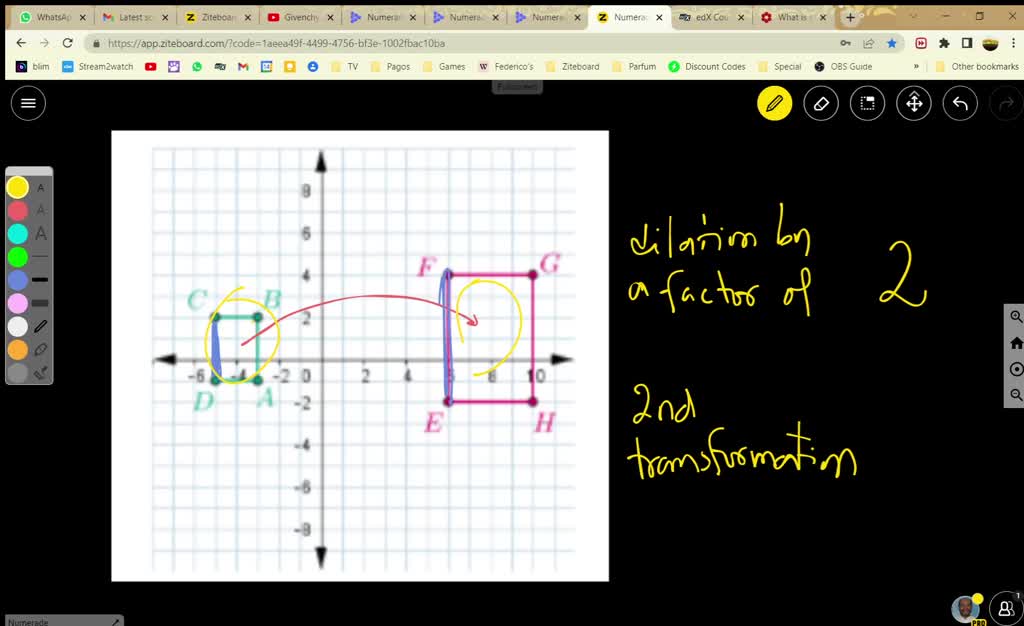Select the Eraser tool in the top toolbar

click(821, 103)
